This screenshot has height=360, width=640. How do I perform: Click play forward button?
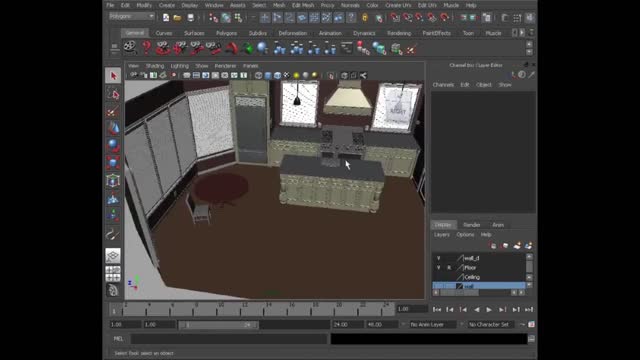point(489,309)
